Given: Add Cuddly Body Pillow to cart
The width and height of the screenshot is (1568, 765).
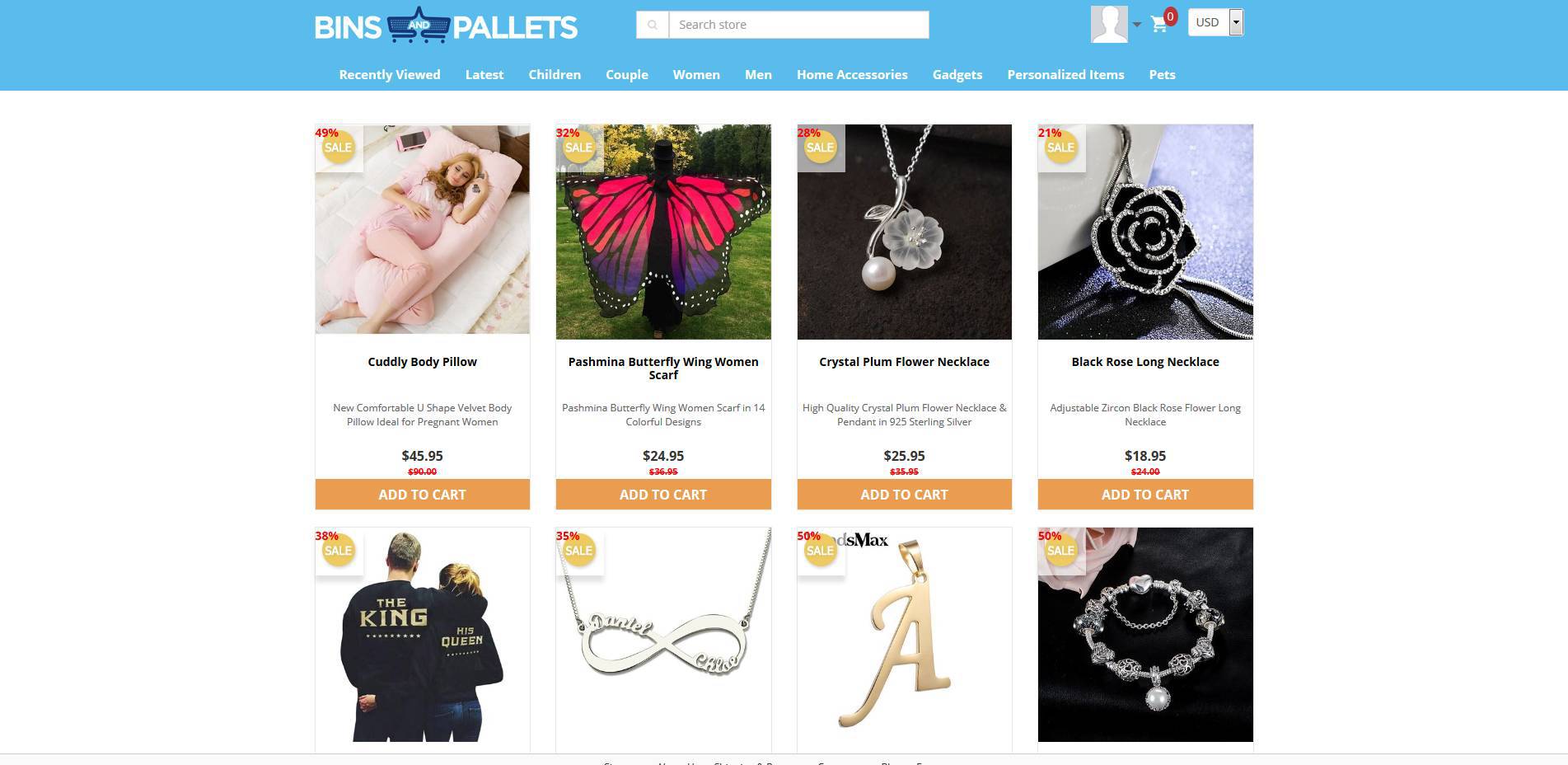Looking at the screenshot, I should pos(422,495).
